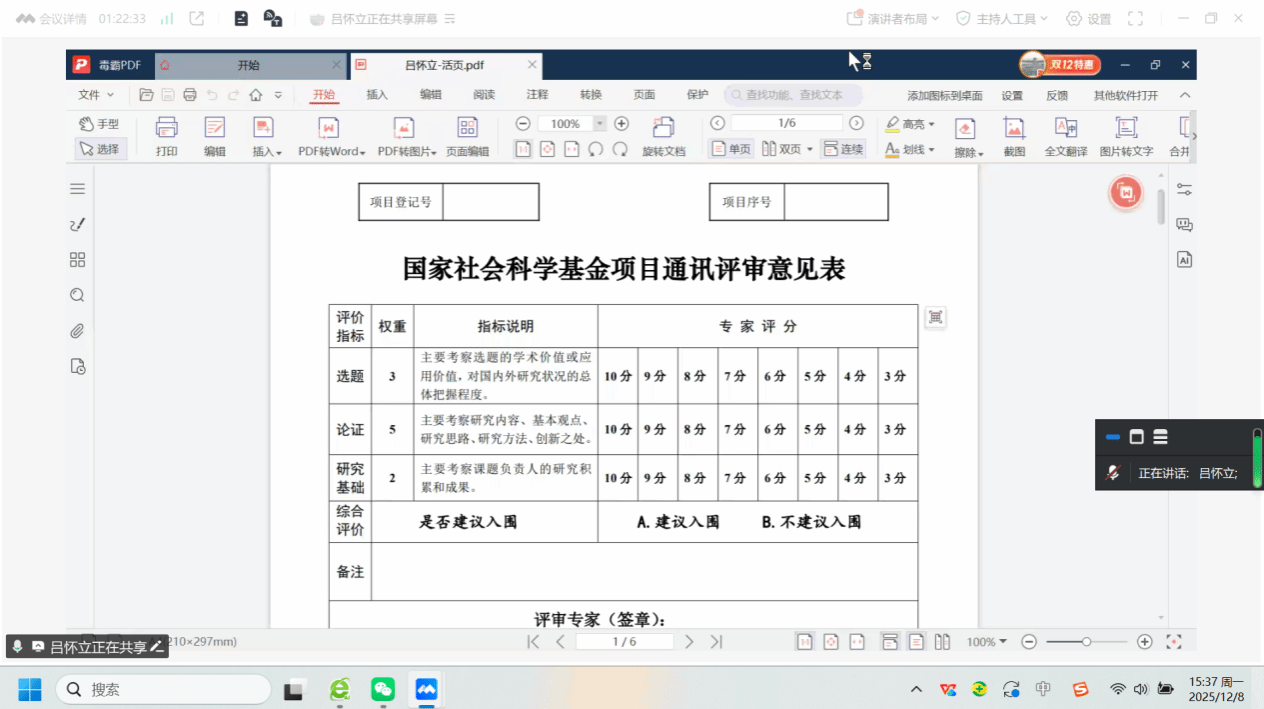Screen dimensions: 1264x709
Task: Click 添加图标到桌面 link
Action: click(944, 96)
